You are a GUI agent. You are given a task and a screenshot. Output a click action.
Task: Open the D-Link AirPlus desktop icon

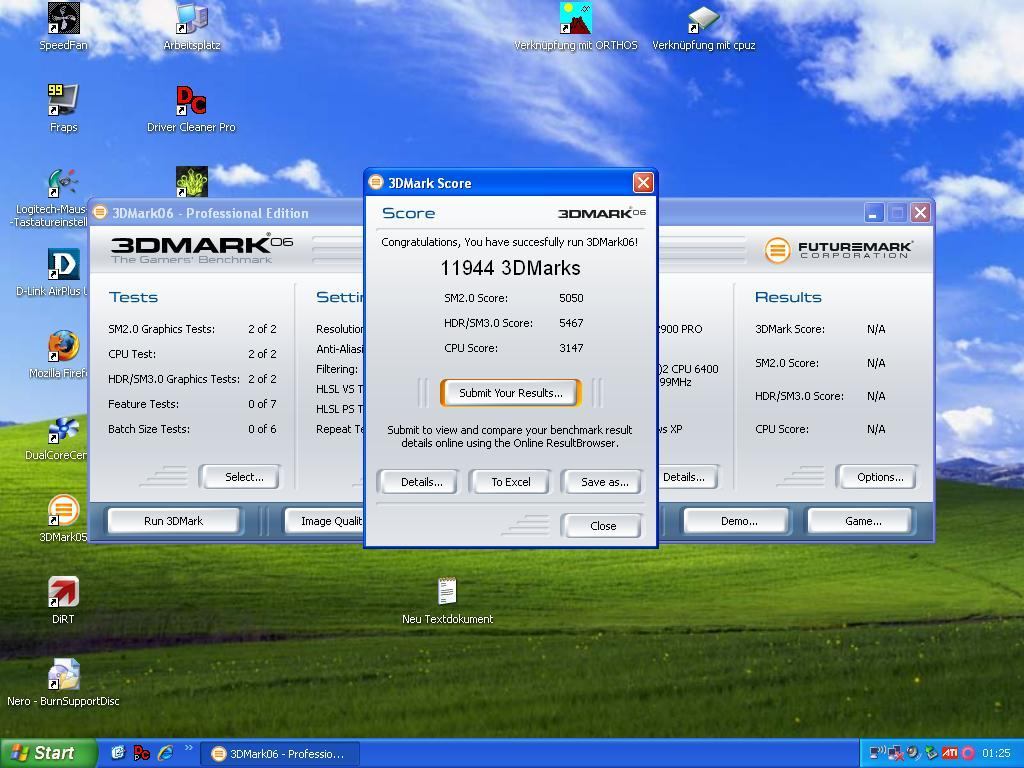coord(63,272)
